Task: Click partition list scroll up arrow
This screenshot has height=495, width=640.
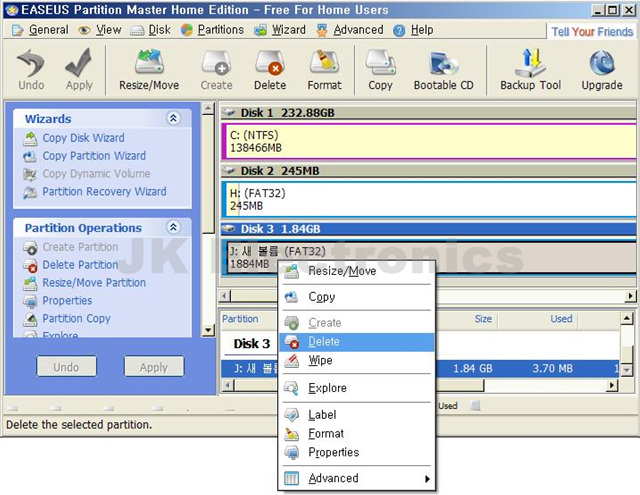Action: click(627, 319)
